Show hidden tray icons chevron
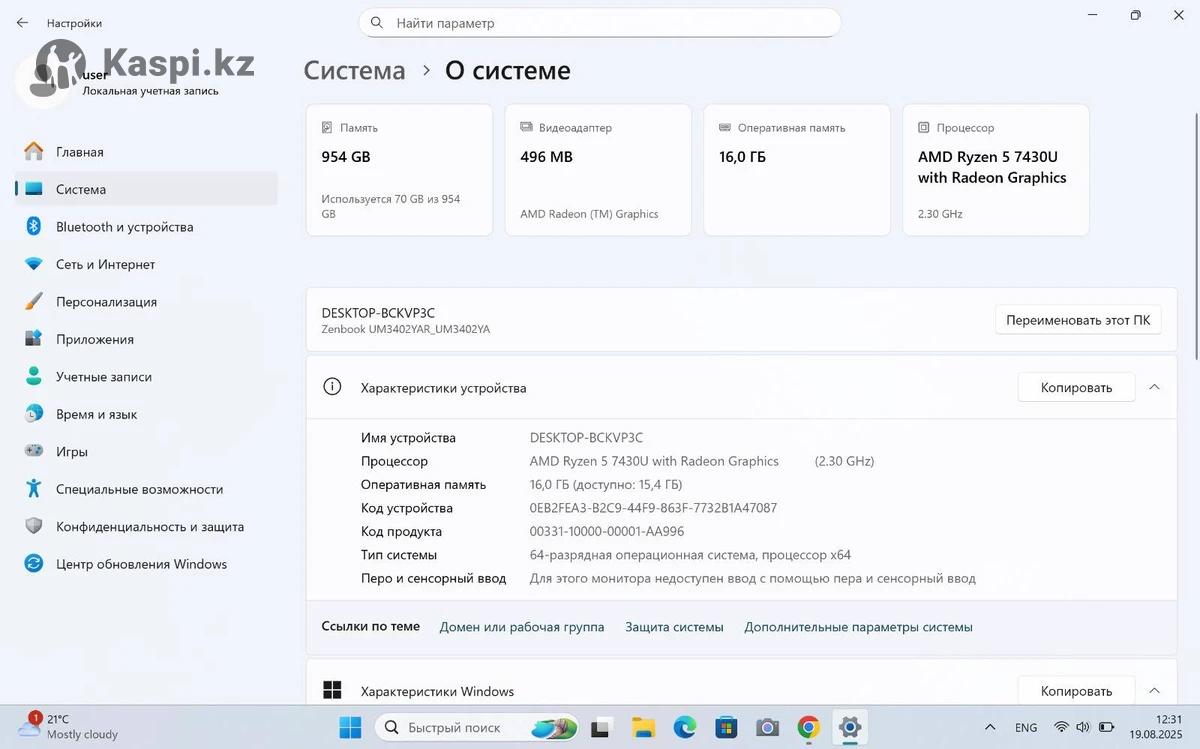The height and width of the screenshot is (749, 1200). pos(990,727)
